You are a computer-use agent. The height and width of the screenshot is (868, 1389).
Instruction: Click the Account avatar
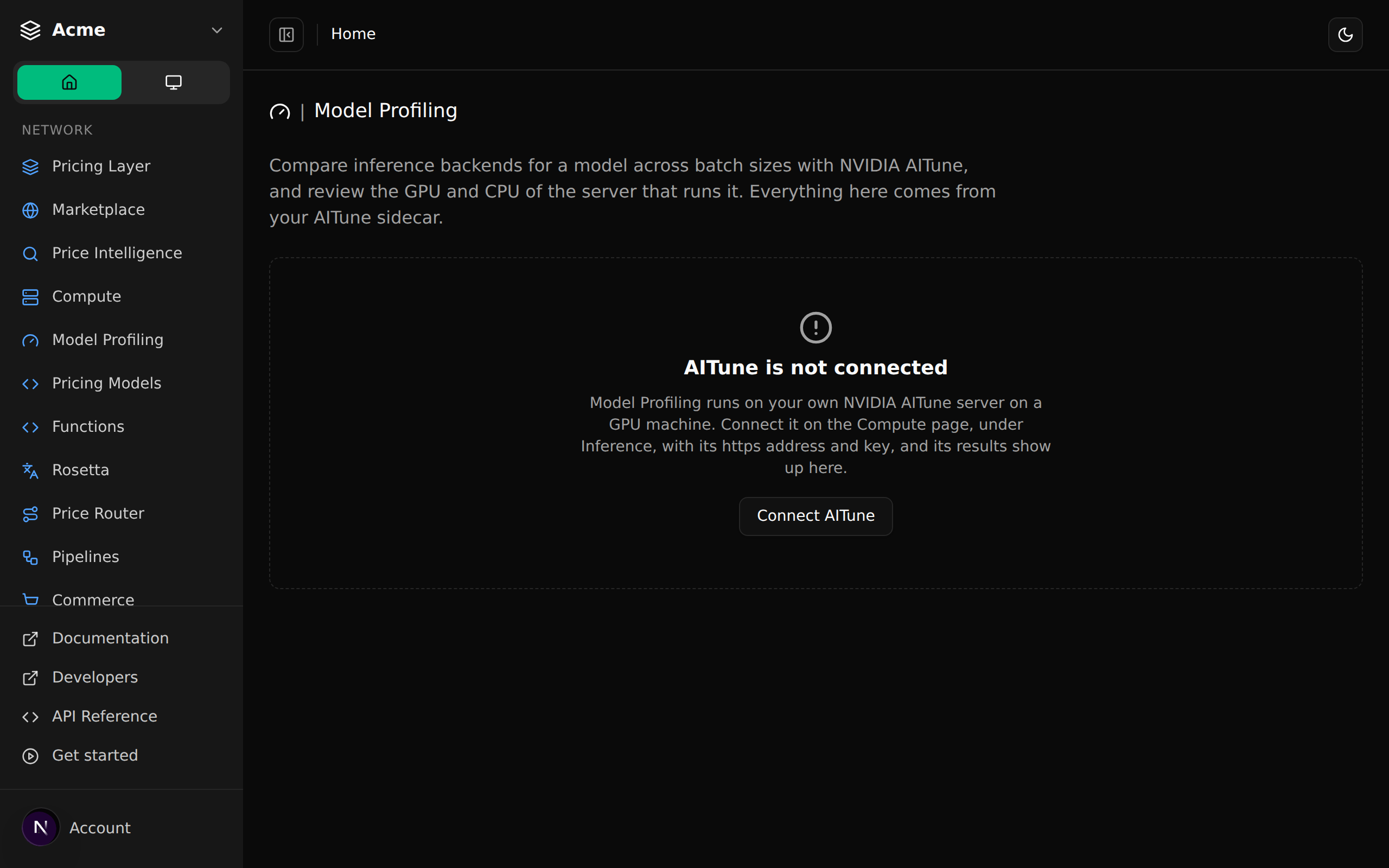(x=41, y=827)
